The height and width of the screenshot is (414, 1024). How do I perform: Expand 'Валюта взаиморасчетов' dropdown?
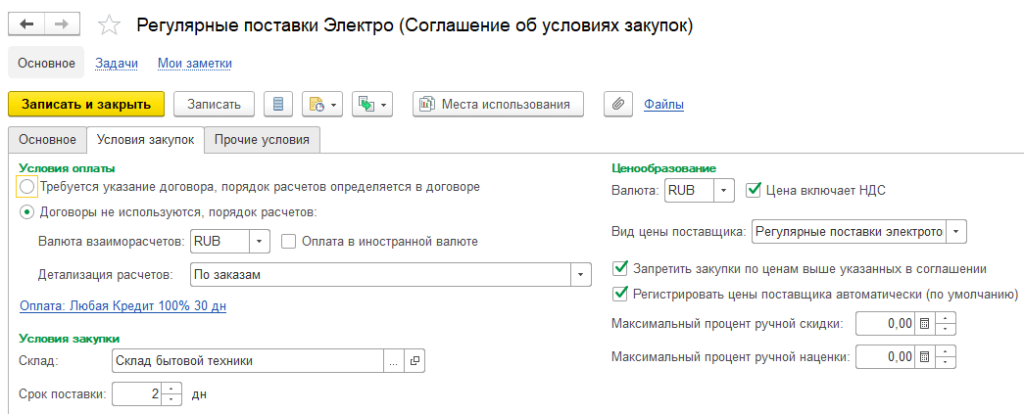tap(259, 241)
